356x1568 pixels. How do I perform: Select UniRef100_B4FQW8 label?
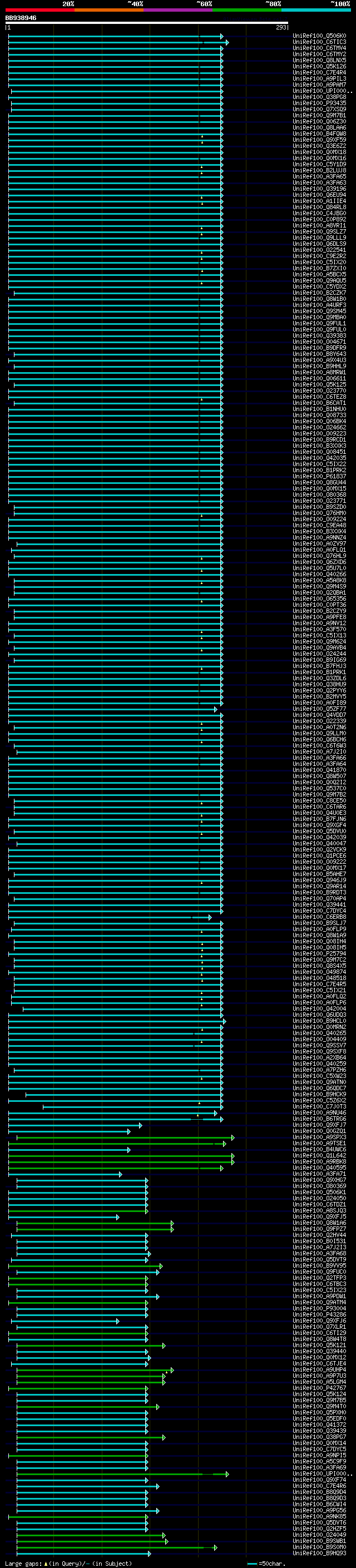pyautogui.click(x=319, y=134)
